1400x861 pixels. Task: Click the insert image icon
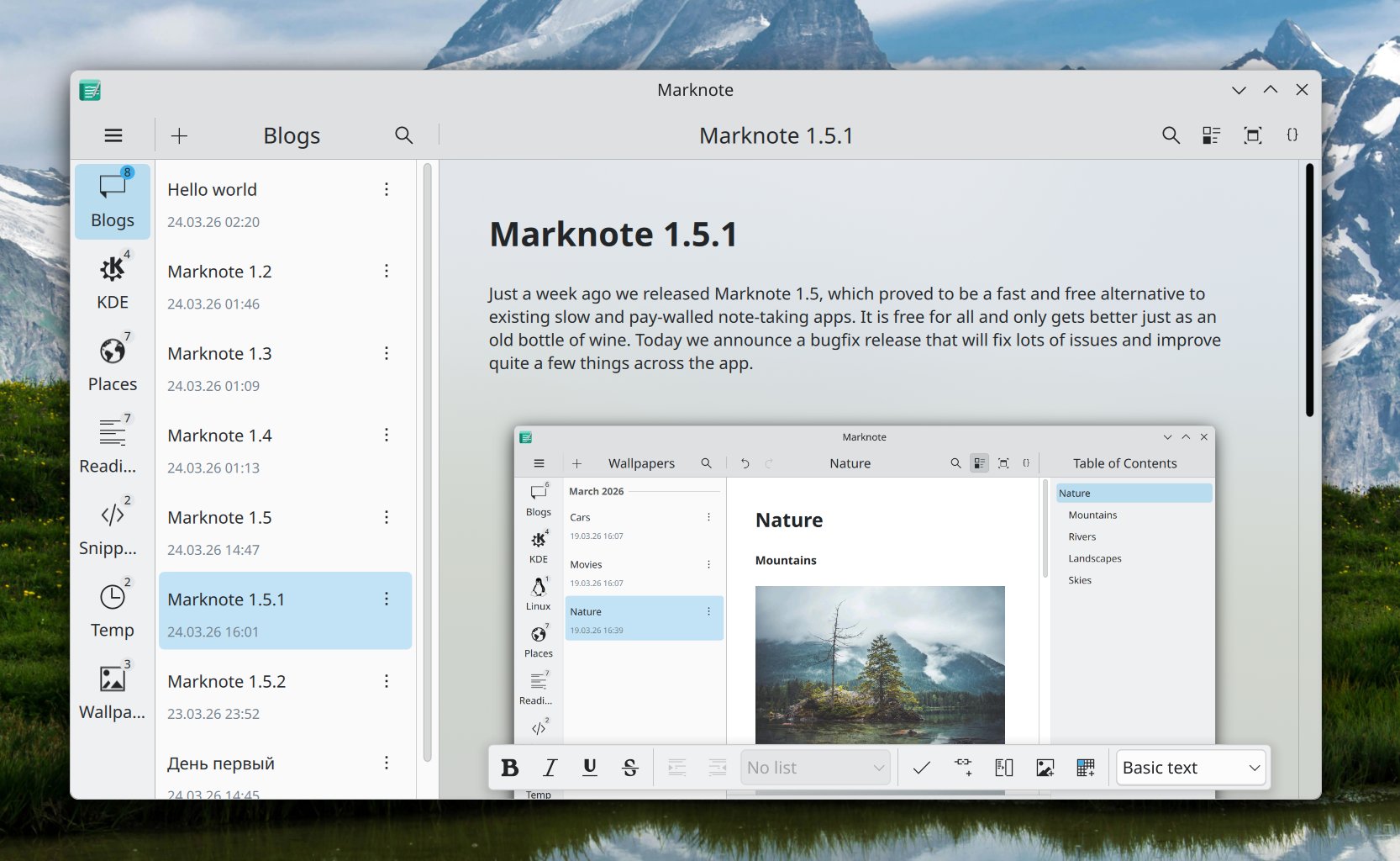(1045, 768)
